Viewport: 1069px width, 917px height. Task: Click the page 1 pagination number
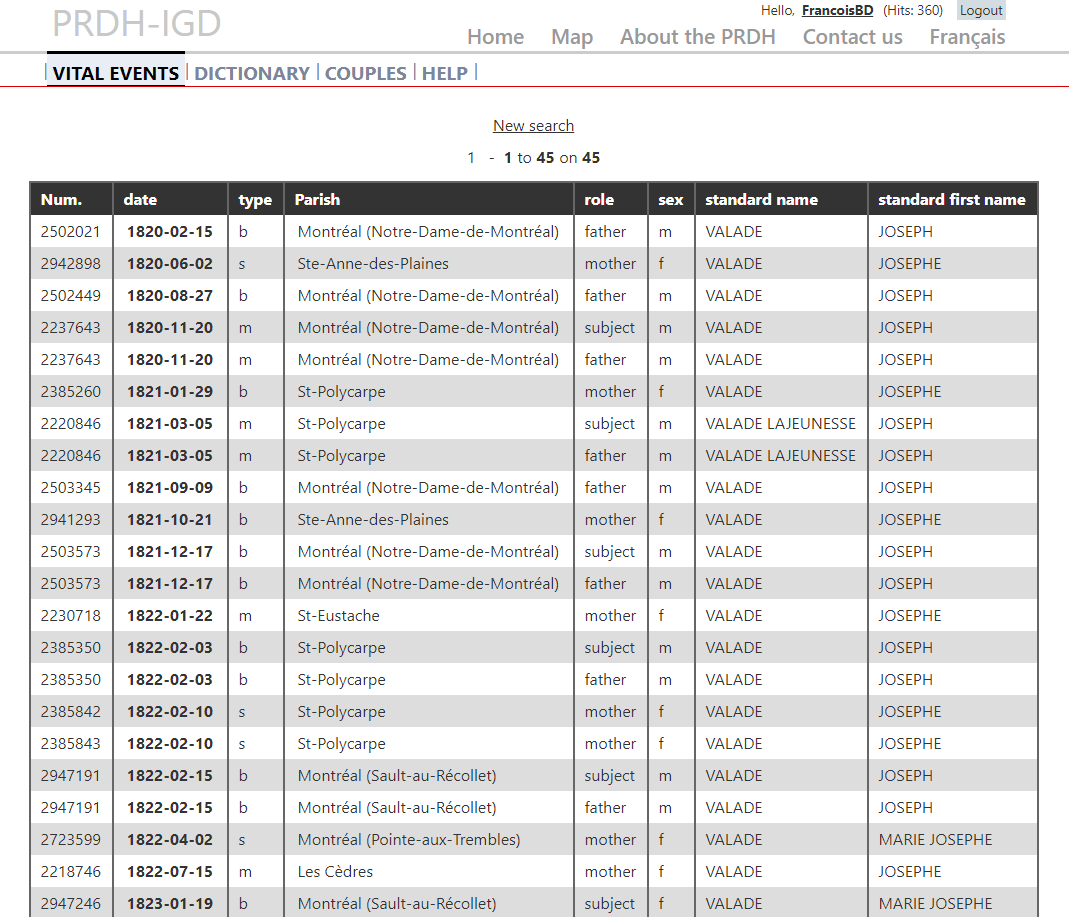click(471, 157)
